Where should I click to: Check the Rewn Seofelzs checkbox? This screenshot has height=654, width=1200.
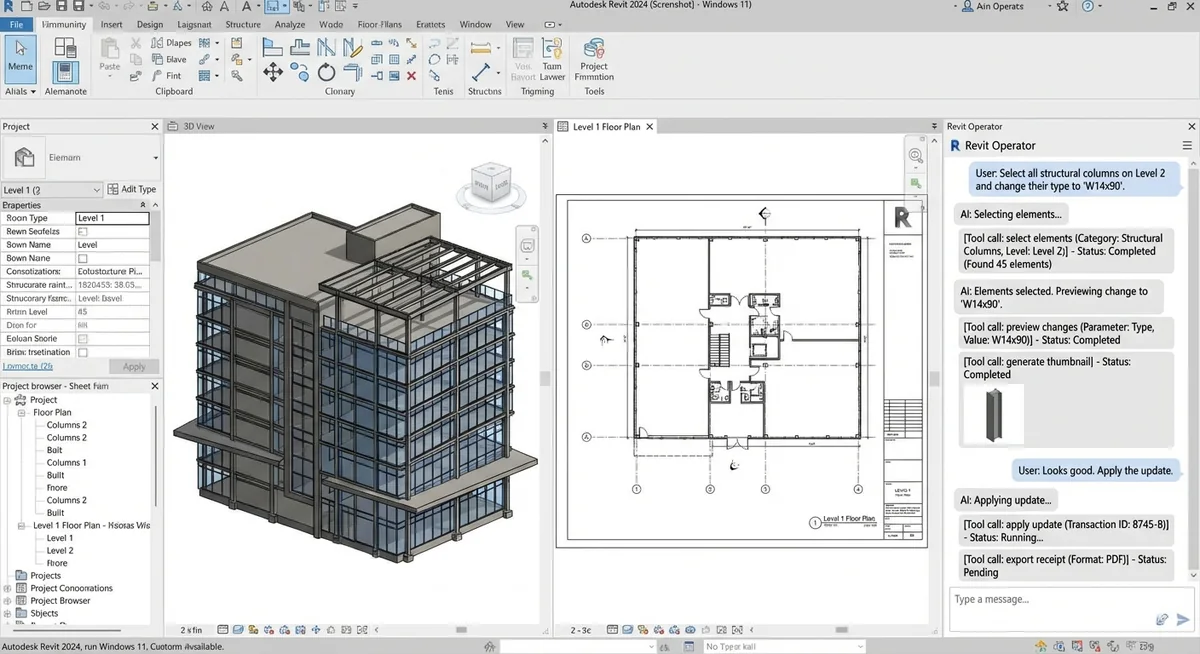point(81,231)
